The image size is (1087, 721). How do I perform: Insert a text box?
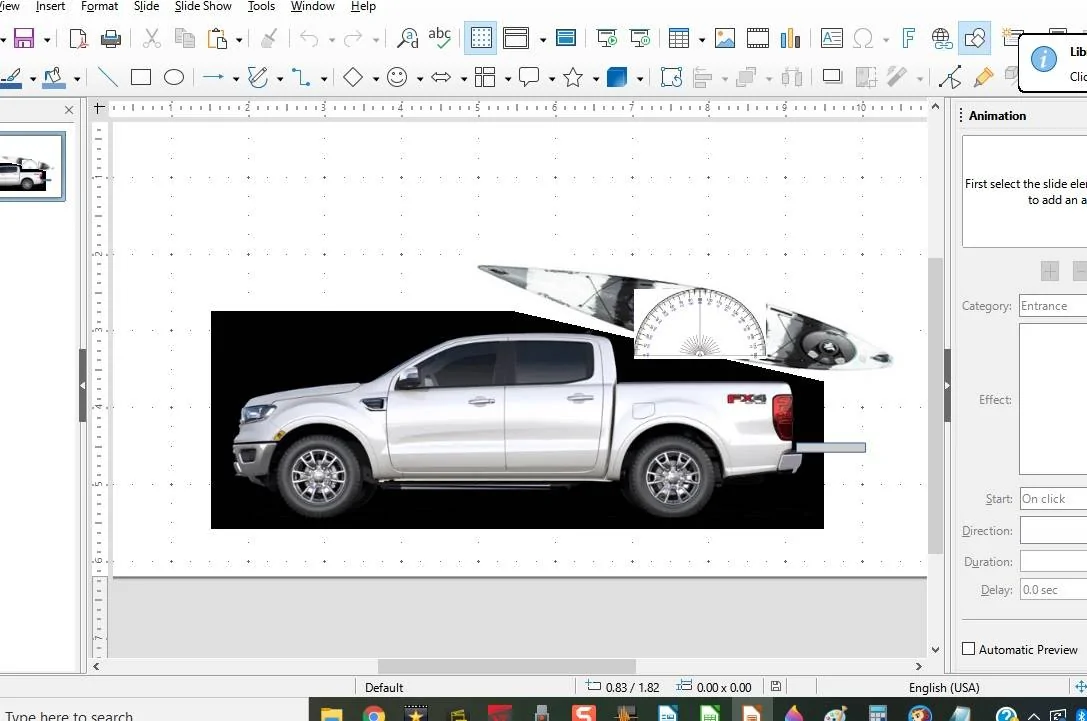(831, 38)
